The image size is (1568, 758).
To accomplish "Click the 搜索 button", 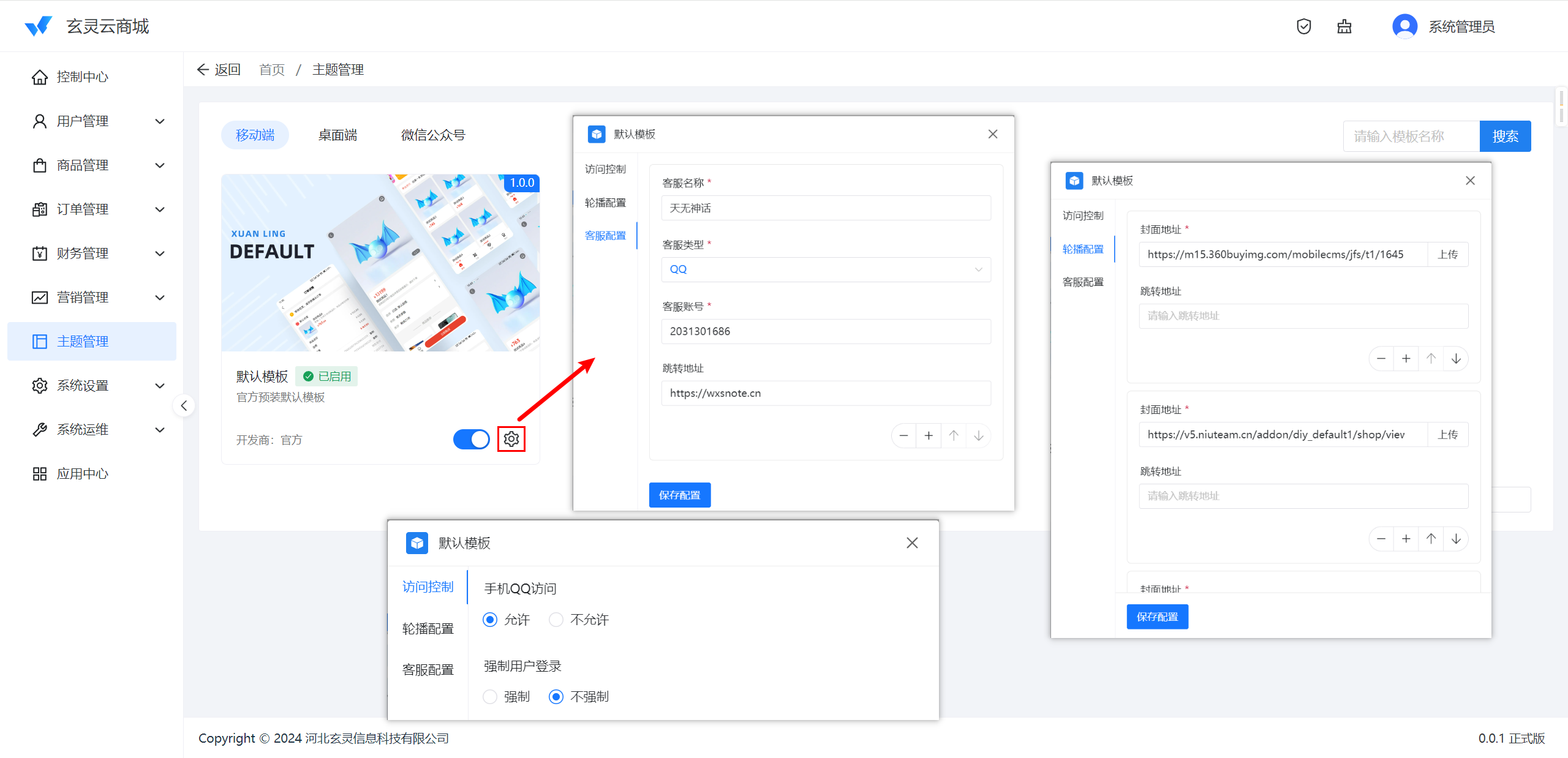I will (1504, 136).
